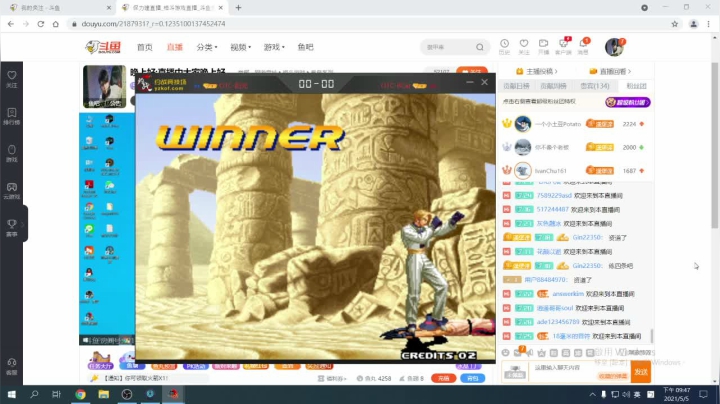The width and height of the screenshot is (720, 404).
Task: Focus the site search input field
Action: 448,47
